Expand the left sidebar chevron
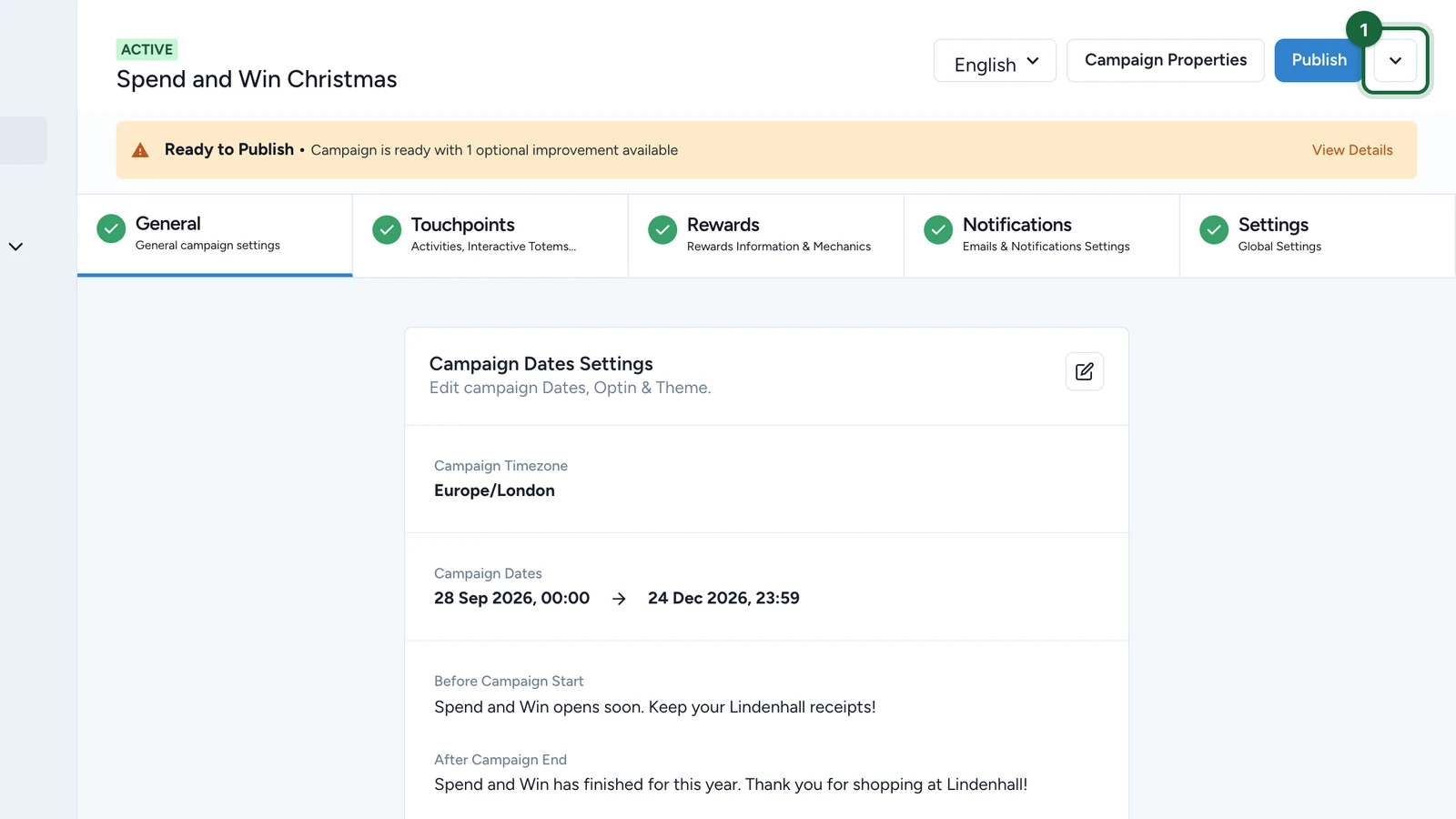The height and width of the screenshot is (819, 1456). [15, 247]
